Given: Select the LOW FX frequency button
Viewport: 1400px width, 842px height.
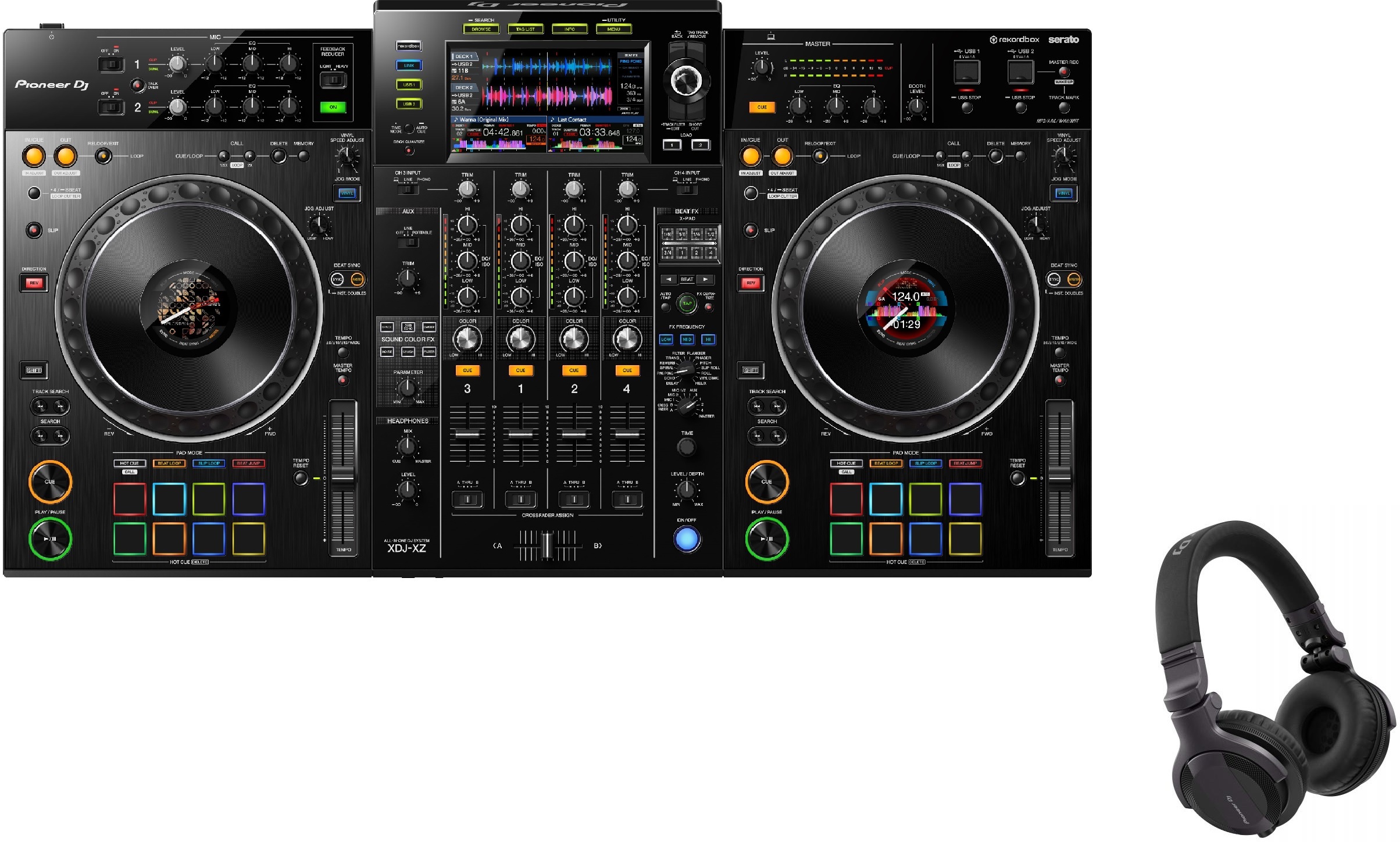Looking at the screenshot, I should (x=666, y=340).
